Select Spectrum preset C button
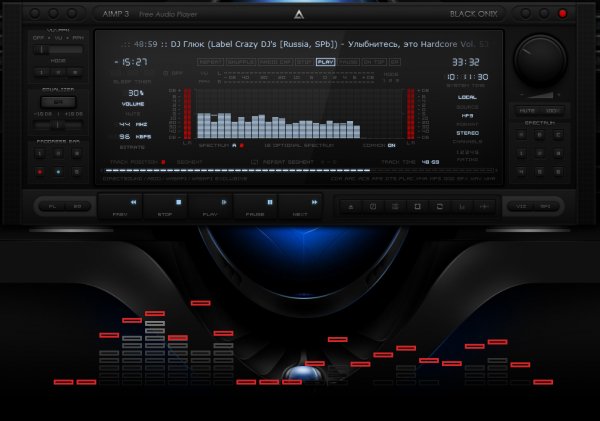This screenshot has width=600, height=421. click(x=558, y=135)
